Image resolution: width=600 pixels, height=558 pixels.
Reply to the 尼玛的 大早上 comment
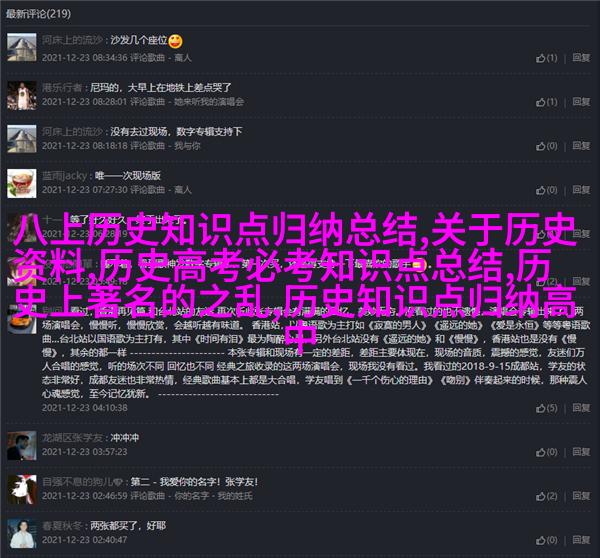point(581,102)
